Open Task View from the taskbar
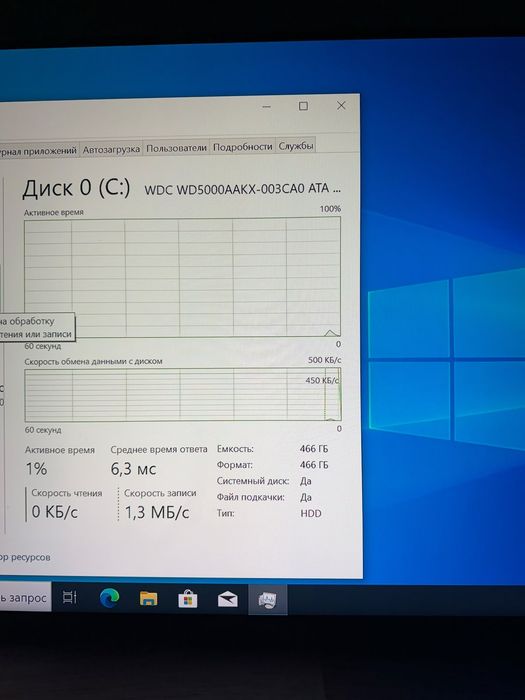 (x=70, y=597)
